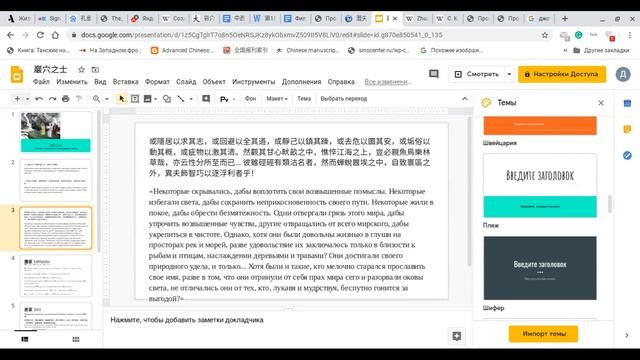Click the add comment toolbar icon
This screenshot has width=640, height=360.
tap(206, 99)
